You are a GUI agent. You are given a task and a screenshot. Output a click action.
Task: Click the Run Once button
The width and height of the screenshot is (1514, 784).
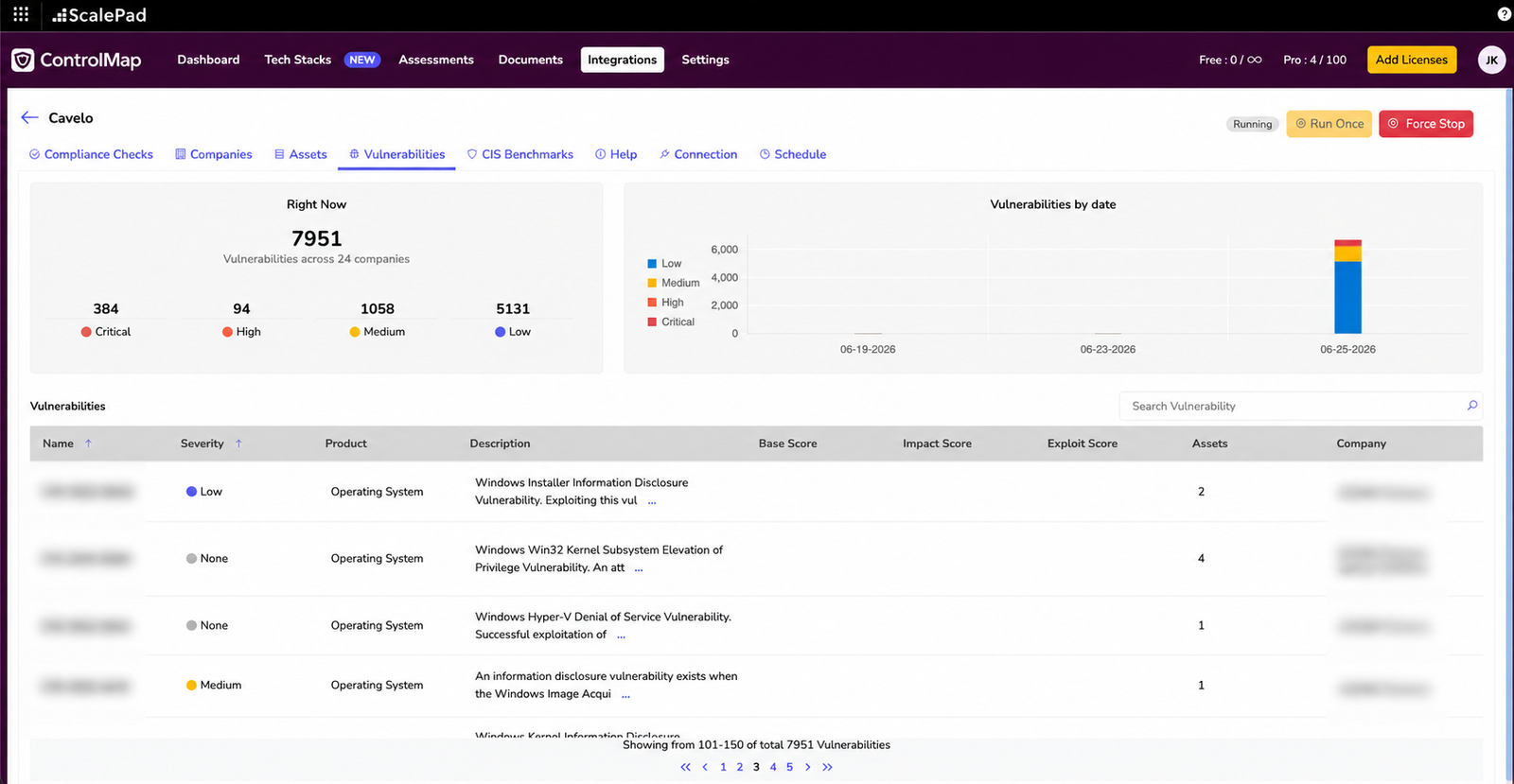(1329, 124)
